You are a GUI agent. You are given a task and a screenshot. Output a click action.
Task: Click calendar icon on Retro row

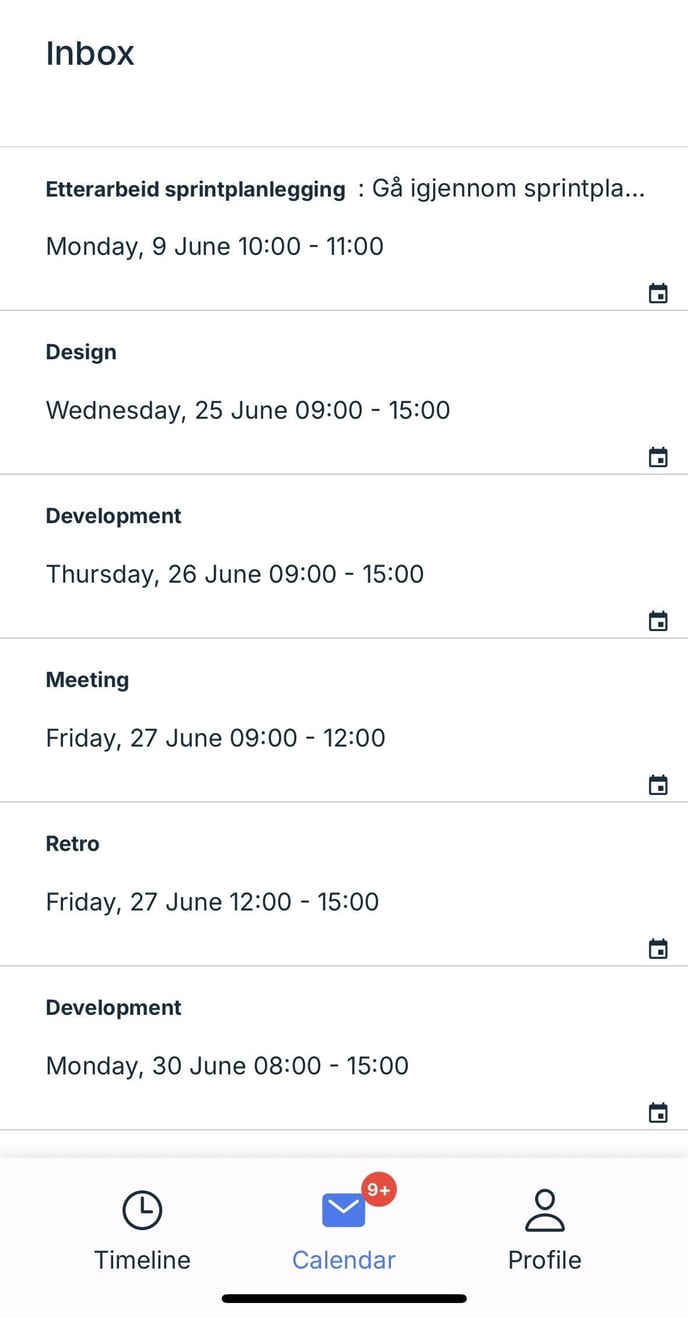pyautogui.click(x=658, y=949)
